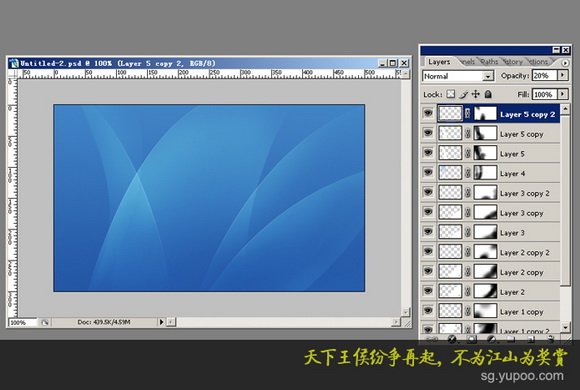
Task: Click the lock position move icon
Action: coord(476,94)
